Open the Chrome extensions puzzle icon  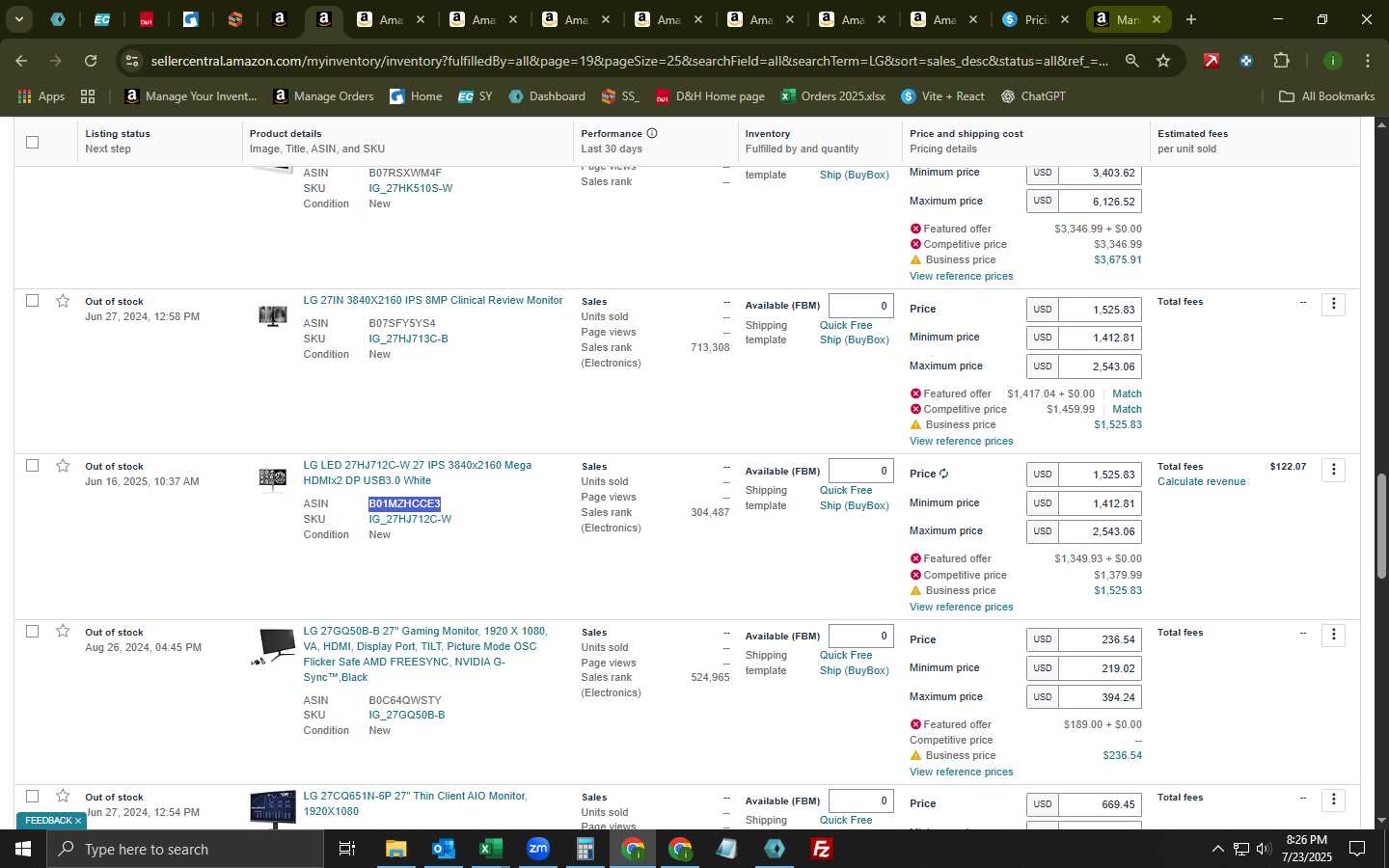coord(1281,61)
